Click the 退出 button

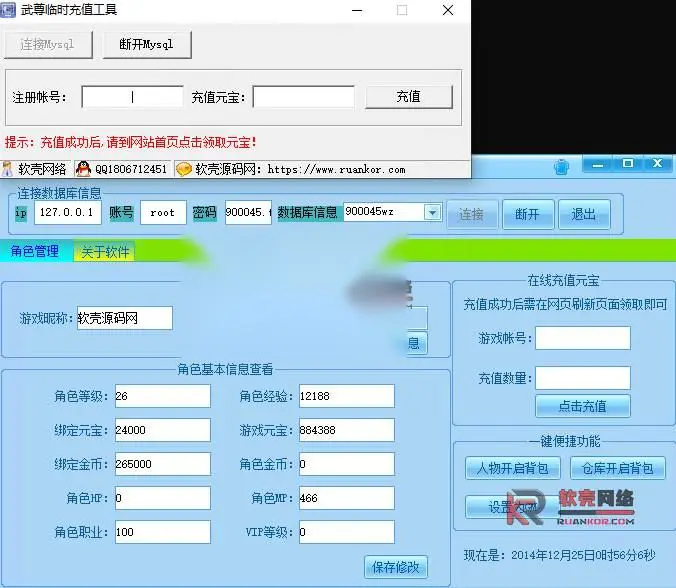[x=584, y=214]
